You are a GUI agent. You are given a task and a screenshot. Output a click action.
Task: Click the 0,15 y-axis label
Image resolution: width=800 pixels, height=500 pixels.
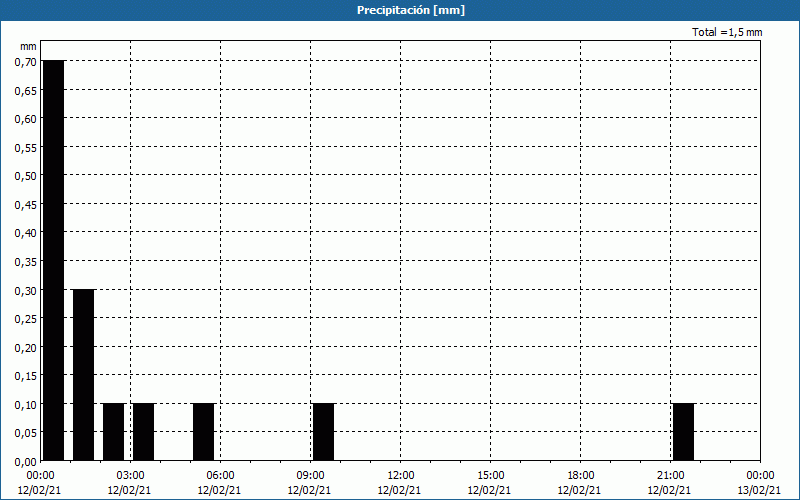pyautogui.click(x=26, y=376)
